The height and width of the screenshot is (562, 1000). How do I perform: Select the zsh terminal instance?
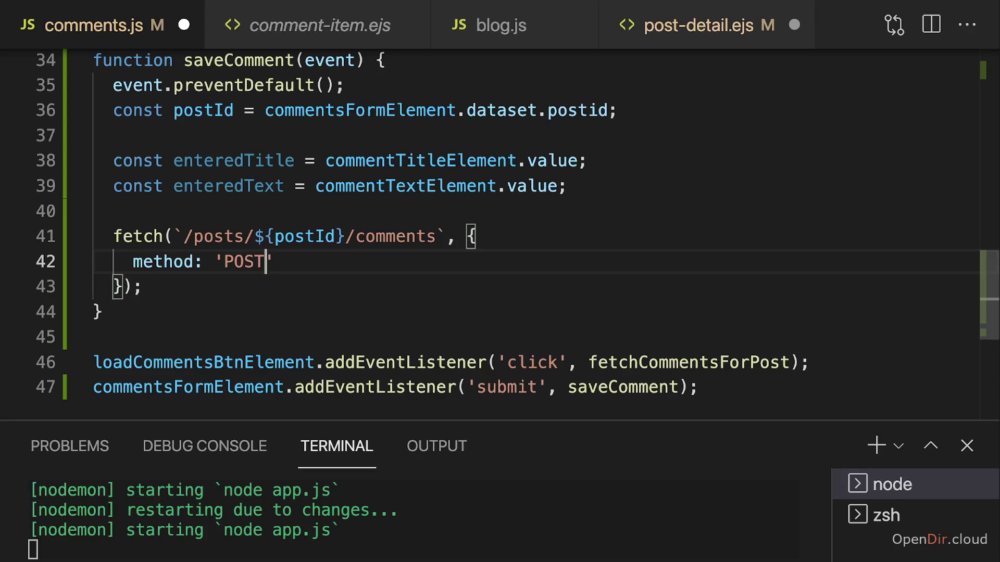[916, 514]
